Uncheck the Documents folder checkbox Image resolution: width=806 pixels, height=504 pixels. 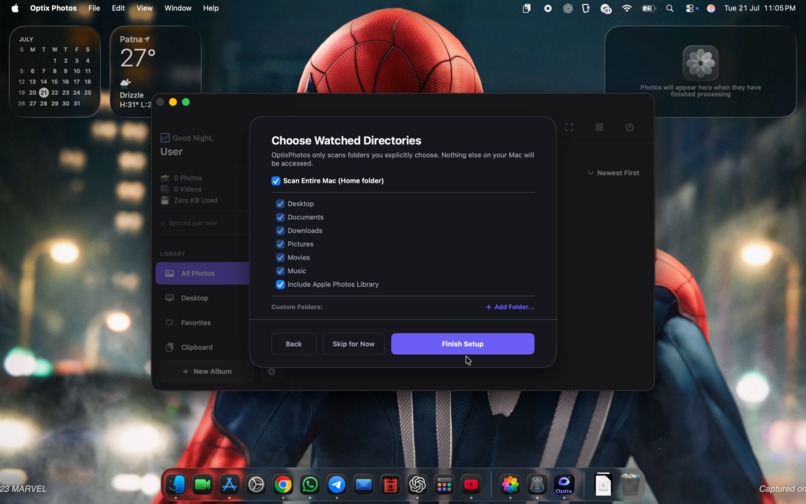click(x=280, y=217)
